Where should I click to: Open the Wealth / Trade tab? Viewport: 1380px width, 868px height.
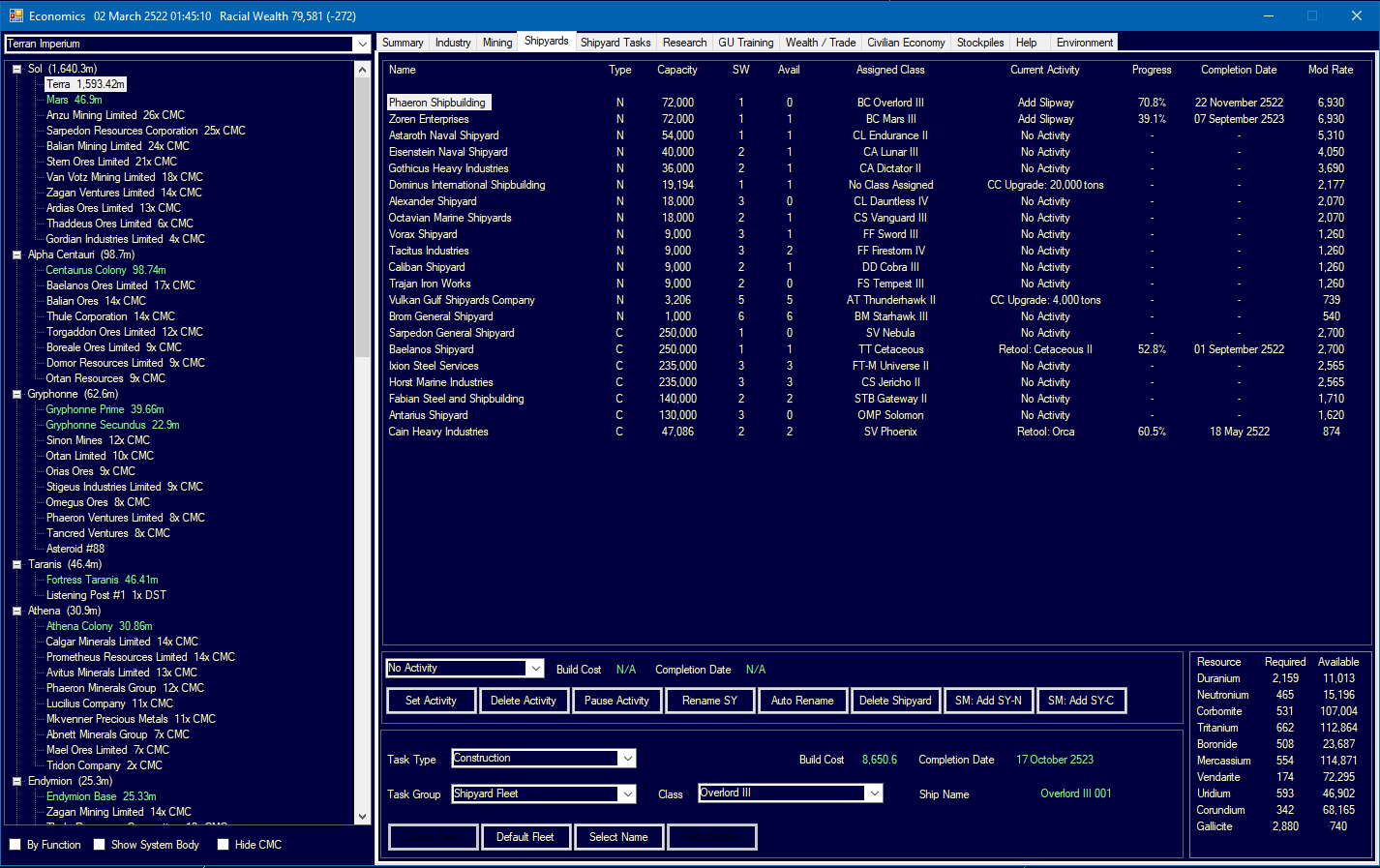pos(821,43)
